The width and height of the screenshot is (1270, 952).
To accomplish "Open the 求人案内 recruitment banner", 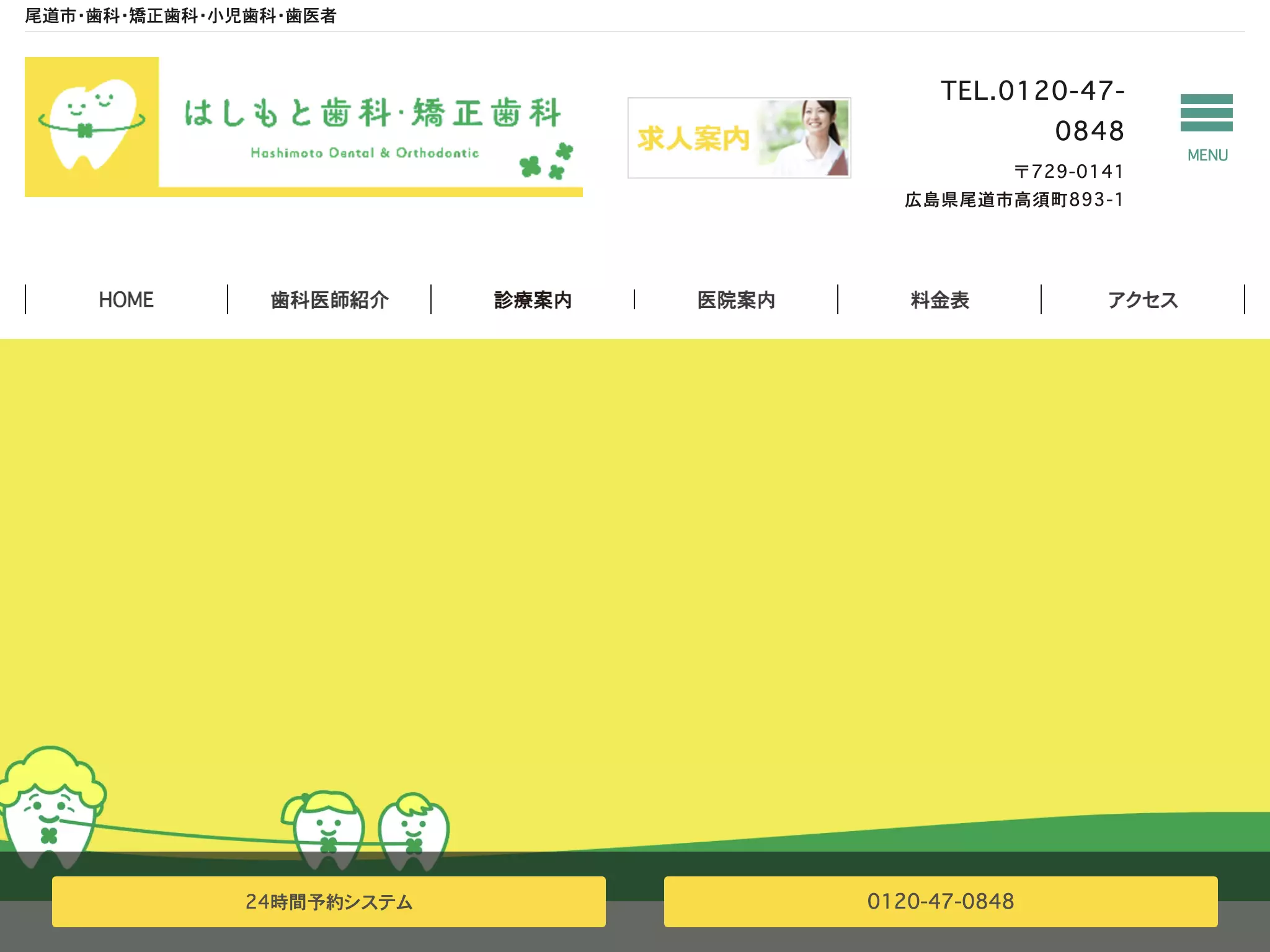I will [739, 138].
